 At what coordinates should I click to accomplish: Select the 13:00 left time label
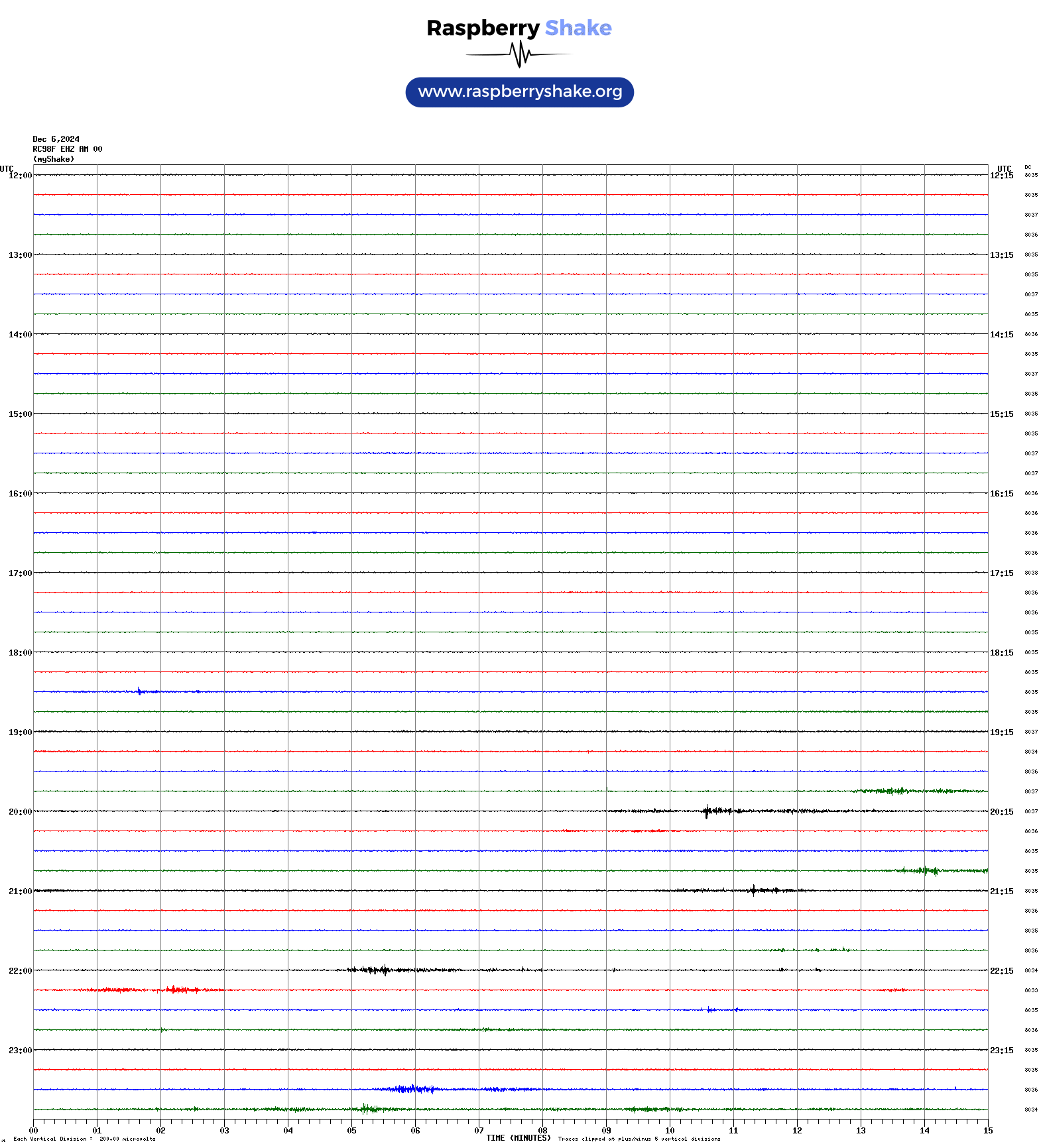(20, 255)
